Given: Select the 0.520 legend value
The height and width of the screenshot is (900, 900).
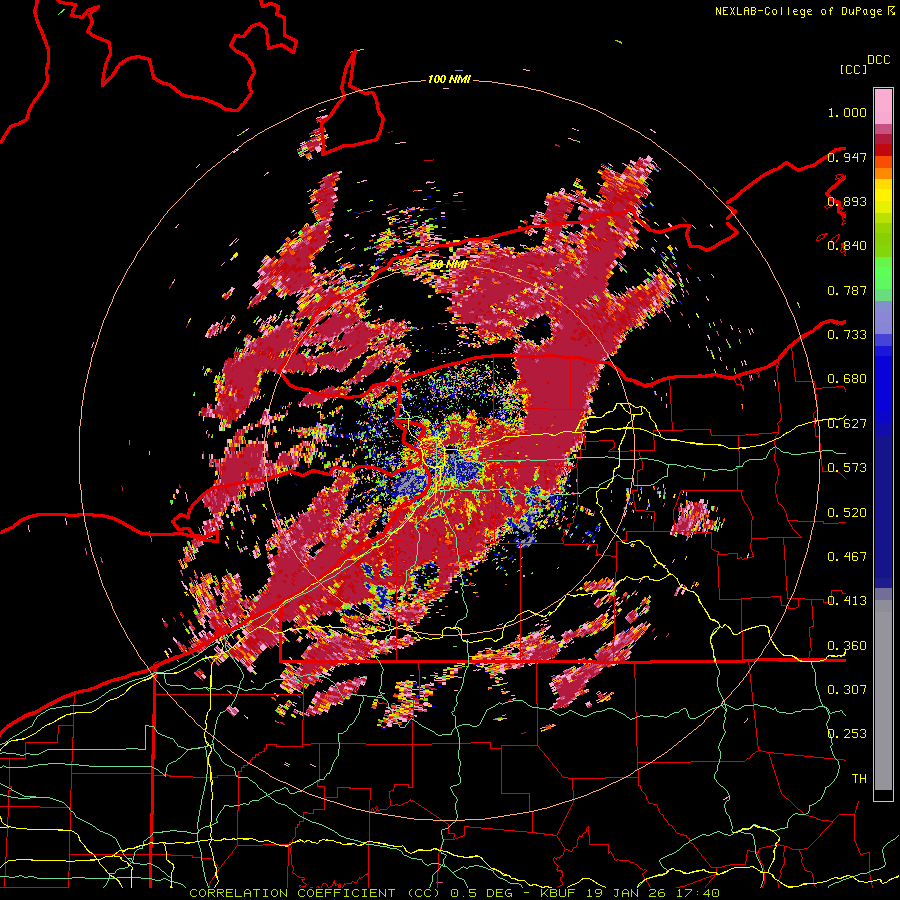Looking at the screenshot, I should click(x=847, y=513).
